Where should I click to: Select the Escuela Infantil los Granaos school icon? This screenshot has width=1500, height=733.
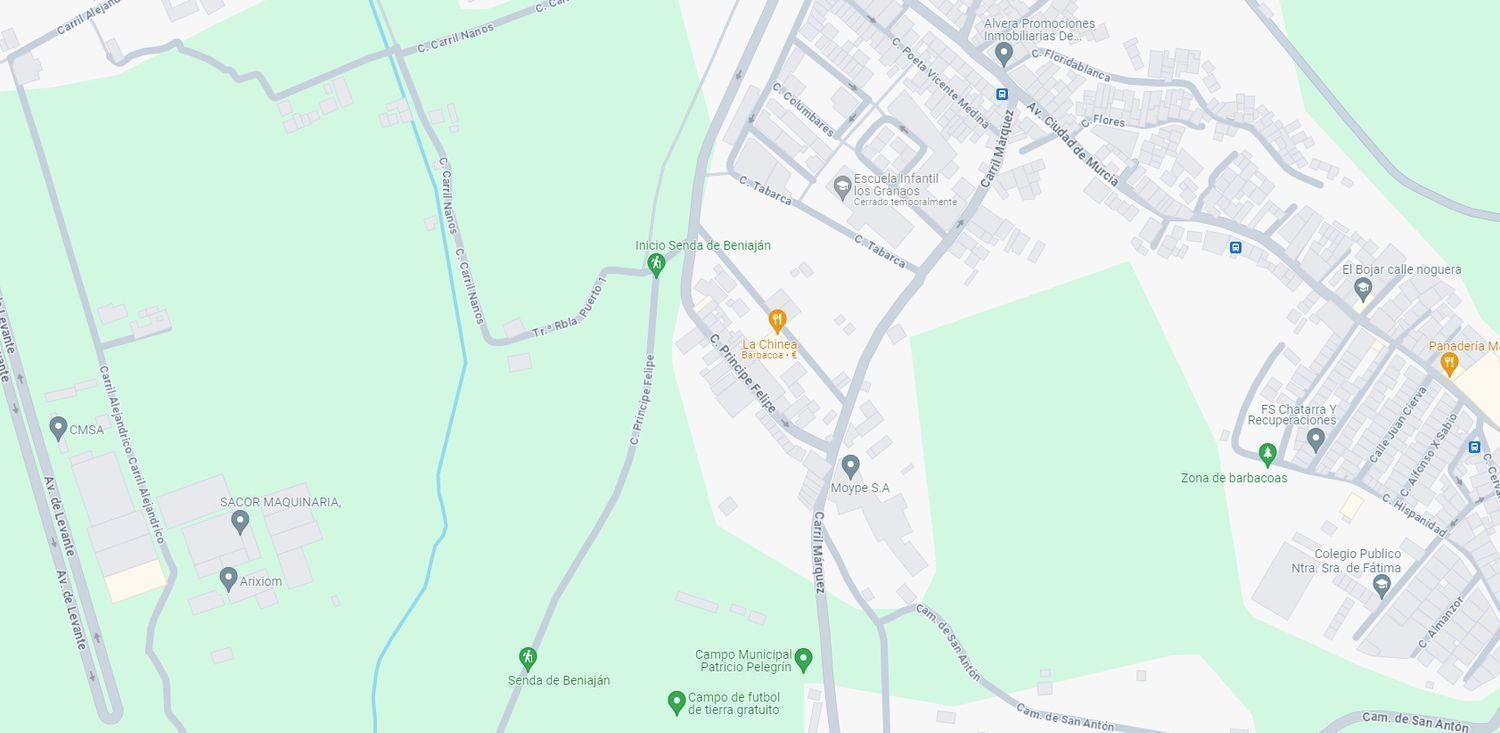[842, 186]
